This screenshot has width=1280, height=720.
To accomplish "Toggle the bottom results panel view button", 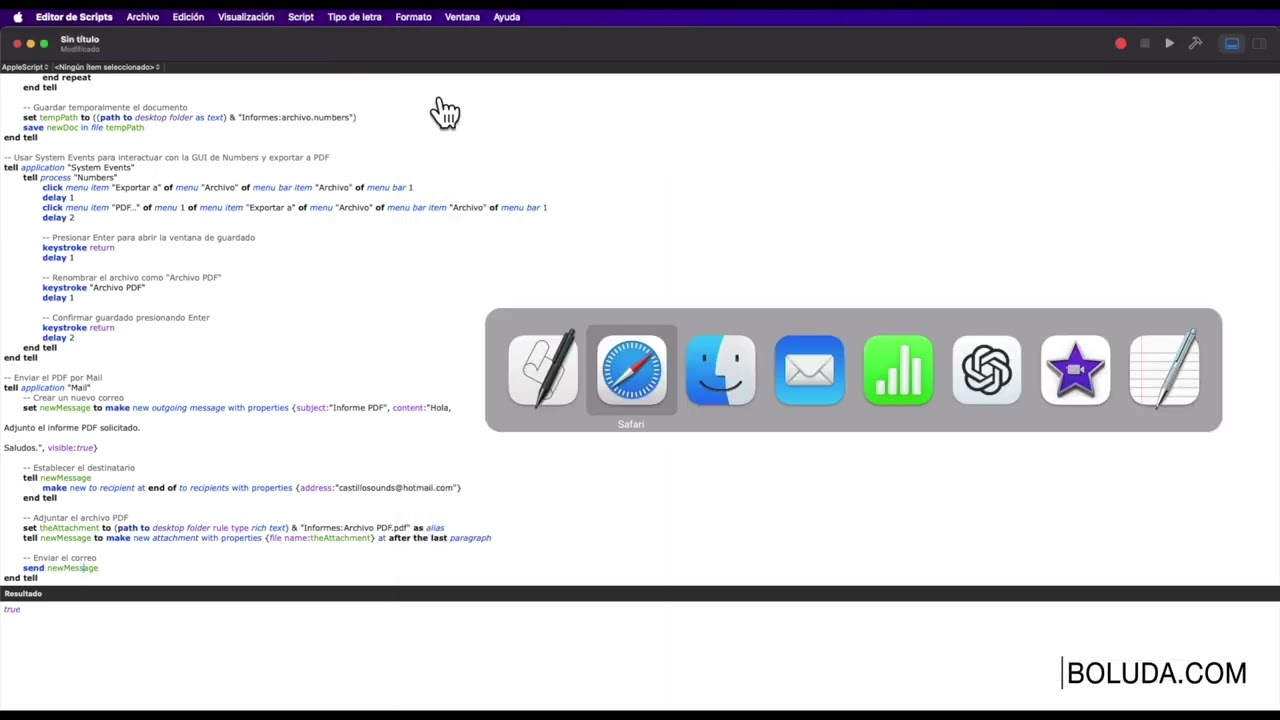I will click(x=1232, y=44).
